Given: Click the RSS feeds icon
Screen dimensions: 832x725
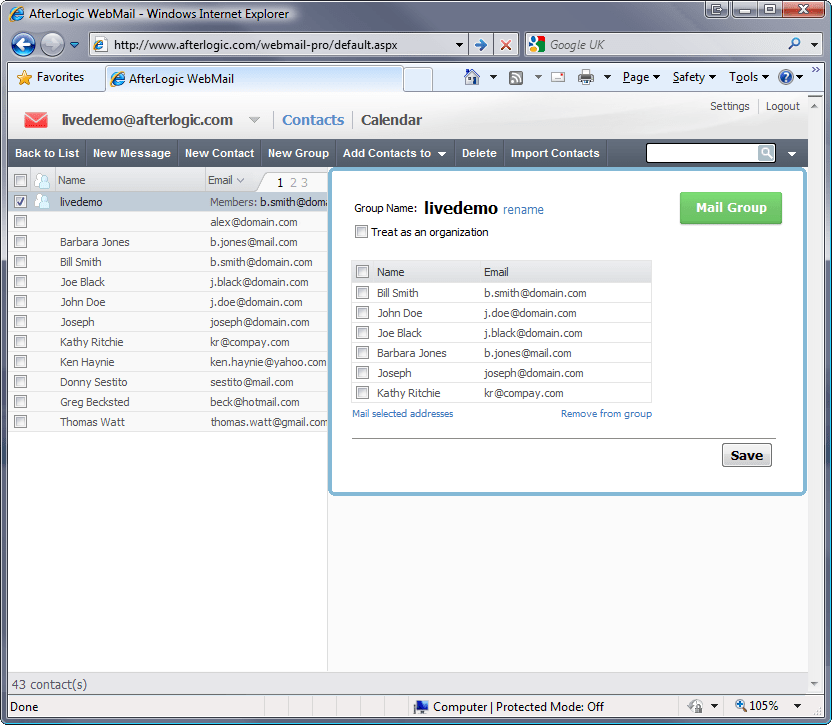Looking at the screenshot, I should pyautogui.click(x=515, y=77).
